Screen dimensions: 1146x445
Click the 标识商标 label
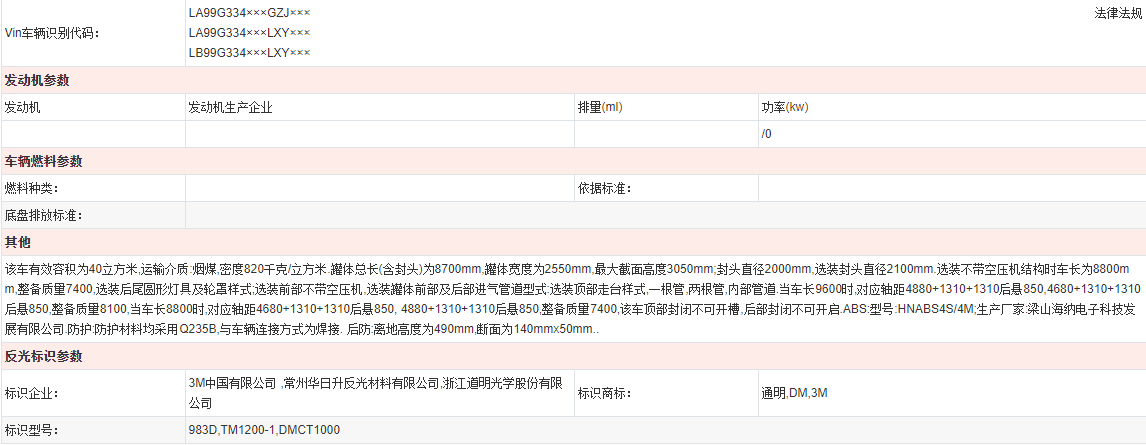tap(604, 393)
